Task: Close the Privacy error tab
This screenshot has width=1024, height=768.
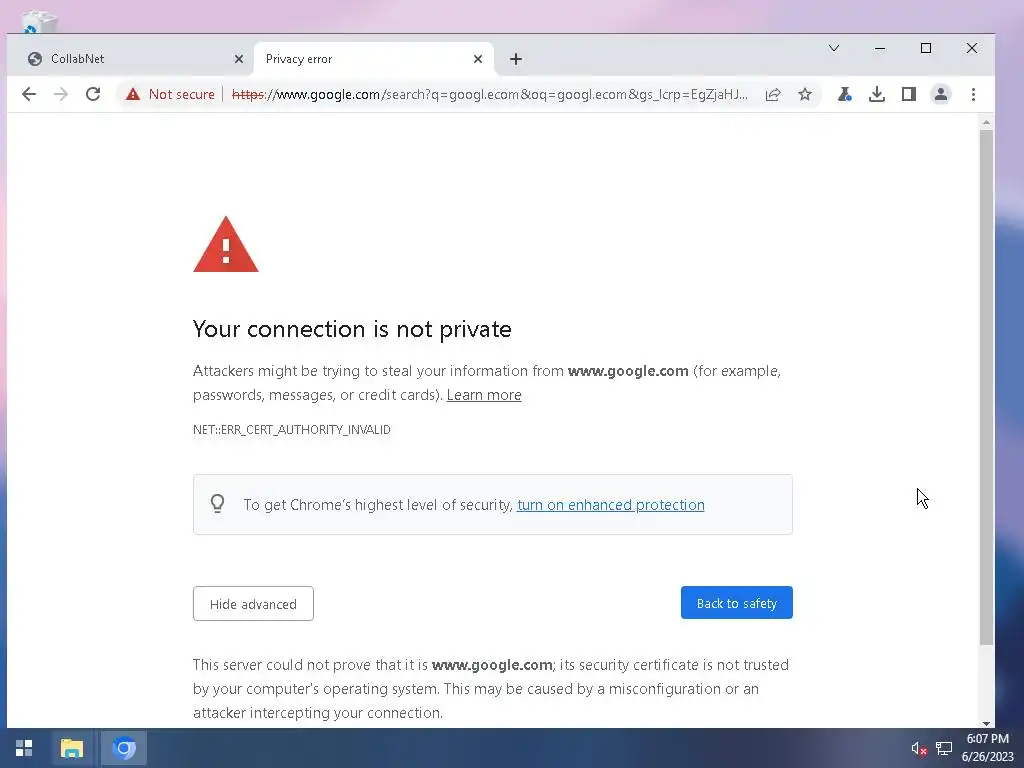Action: pyautogui.click(x=477, y=59)
